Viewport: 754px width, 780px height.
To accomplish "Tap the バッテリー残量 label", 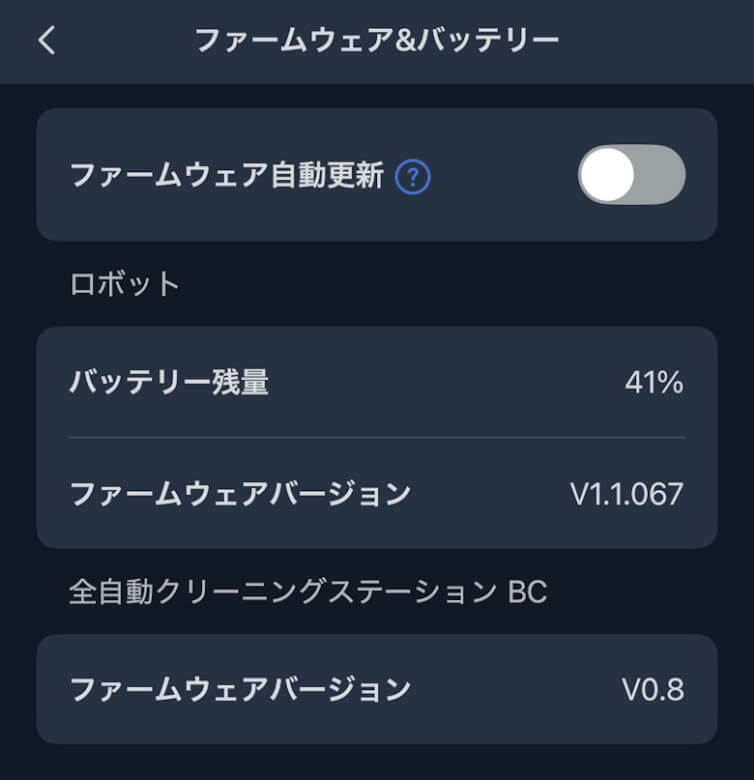I will tap(169, 382).
